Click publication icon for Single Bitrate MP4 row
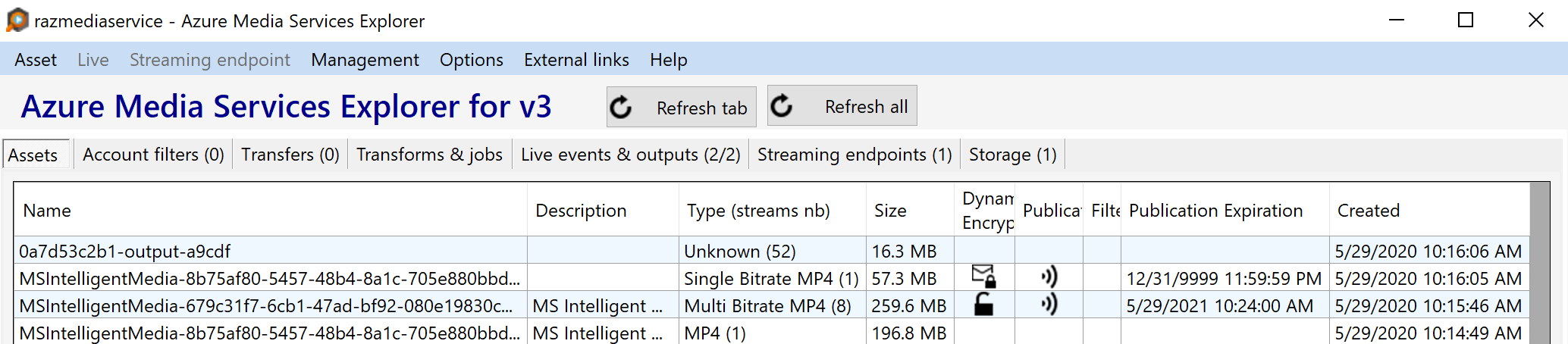Screen dimensions: 1568x344 pyautogui.click(x=1049, y=277)
